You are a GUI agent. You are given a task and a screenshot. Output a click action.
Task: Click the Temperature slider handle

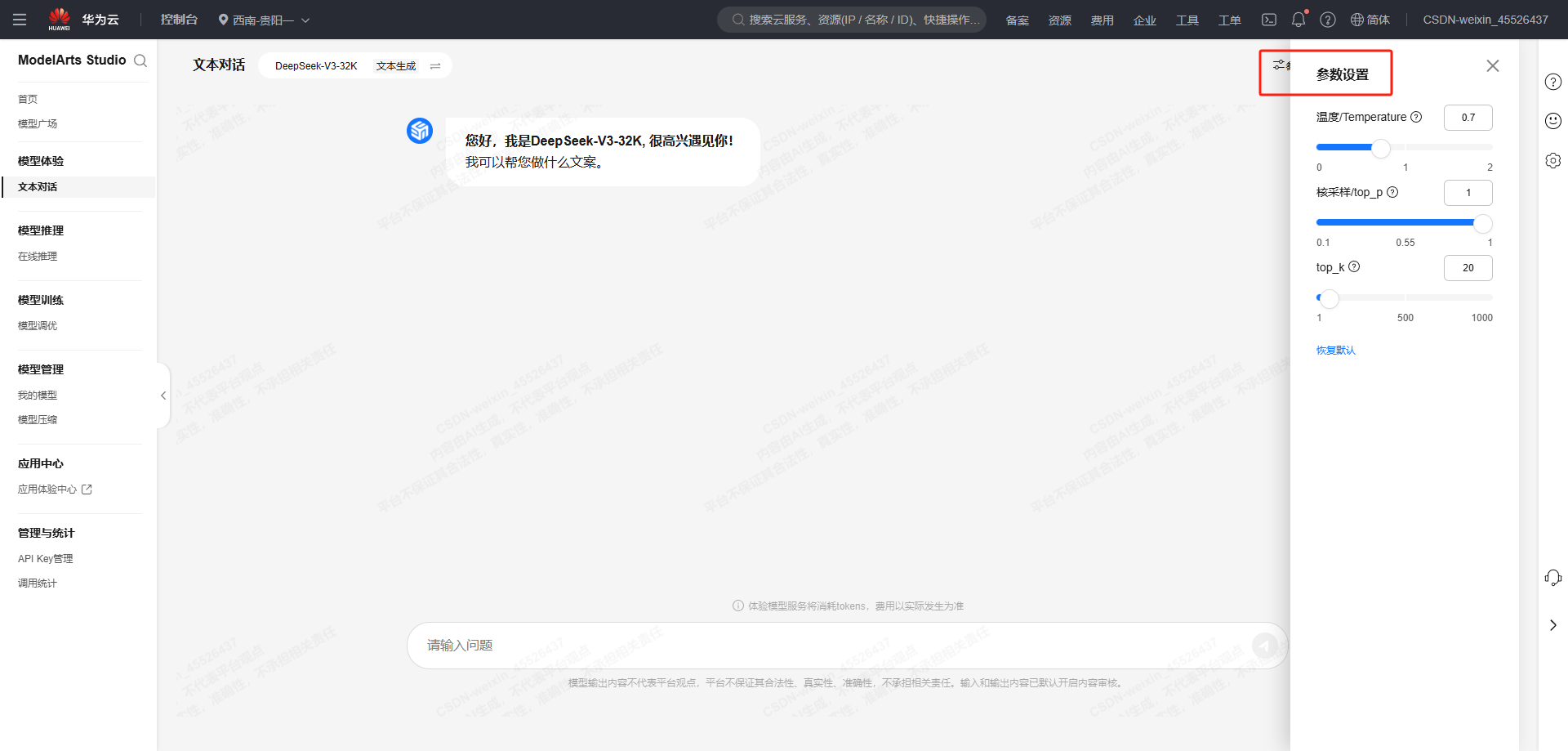[x=1381, y=148]
